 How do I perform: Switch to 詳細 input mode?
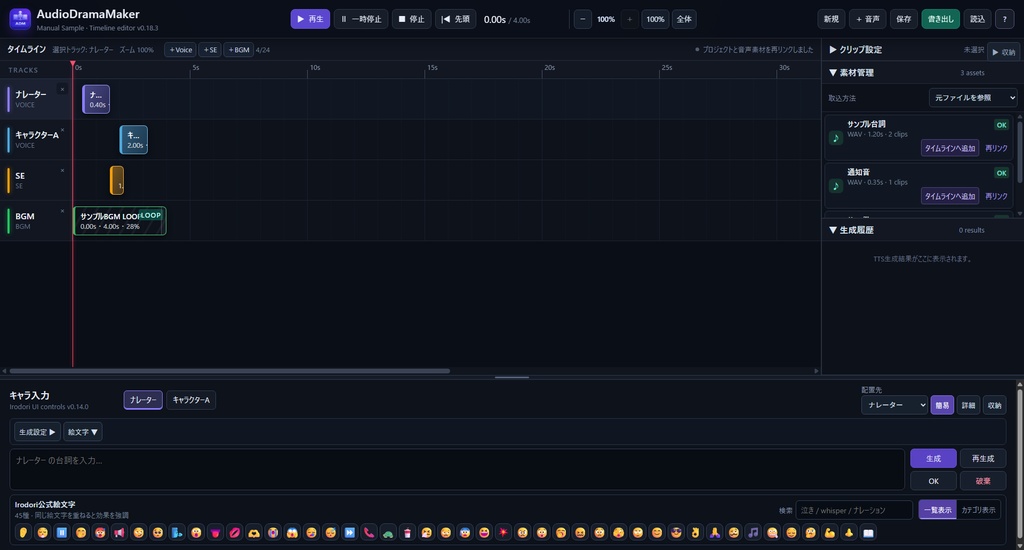(x=968, y=405)
